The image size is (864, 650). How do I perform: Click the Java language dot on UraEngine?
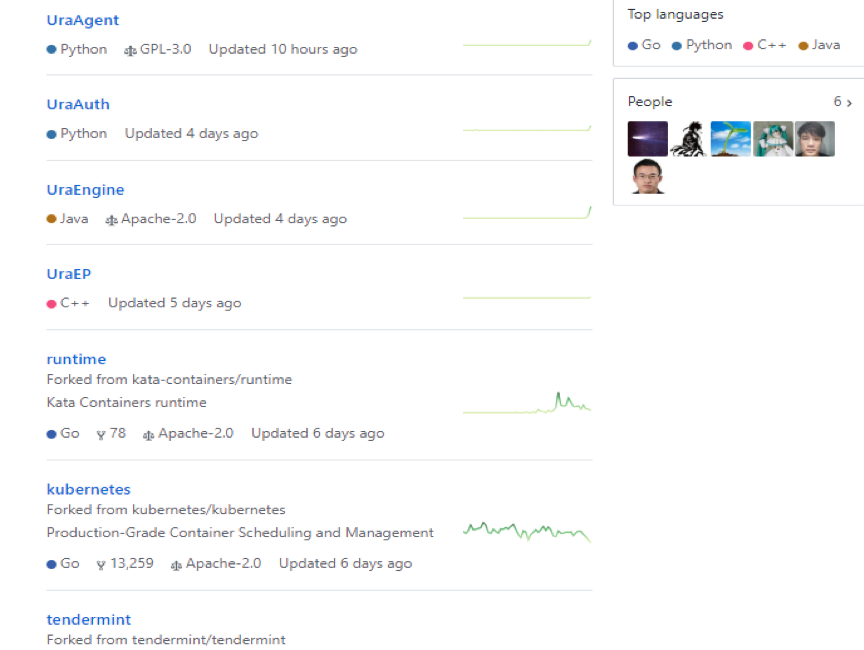51,218
